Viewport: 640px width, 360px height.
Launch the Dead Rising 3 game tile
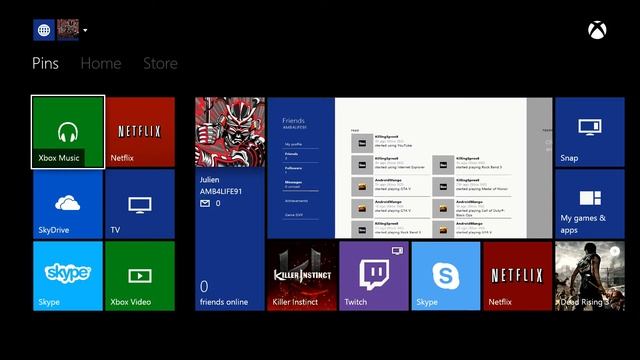[590, 276]
